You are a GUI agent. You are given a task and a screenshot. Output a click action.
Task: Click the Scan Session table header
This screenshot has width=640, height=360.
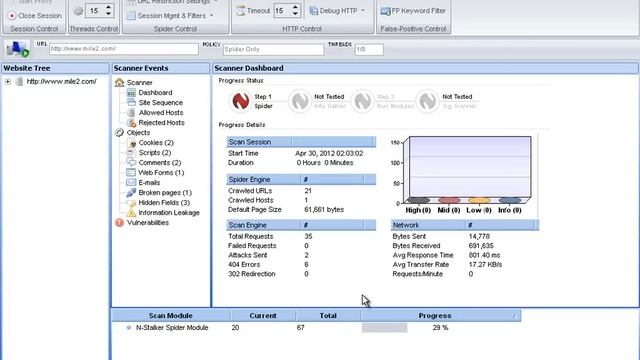[301, 142]
